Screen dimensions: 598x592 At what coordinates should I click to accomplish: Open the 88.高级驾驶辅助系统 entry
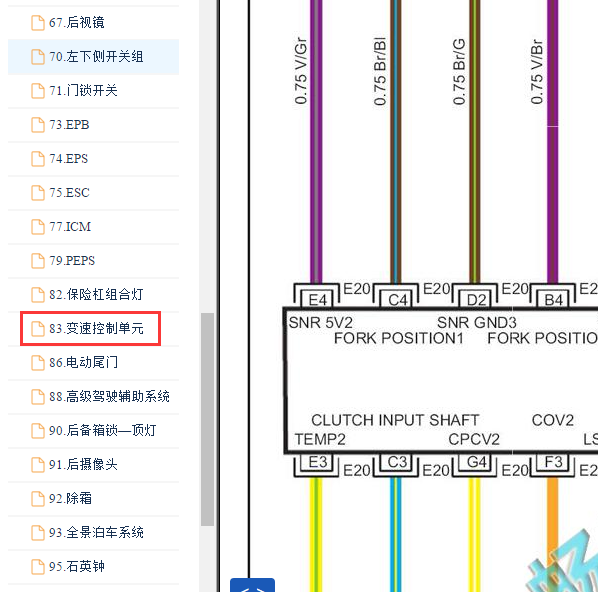(x=93, y=396)
